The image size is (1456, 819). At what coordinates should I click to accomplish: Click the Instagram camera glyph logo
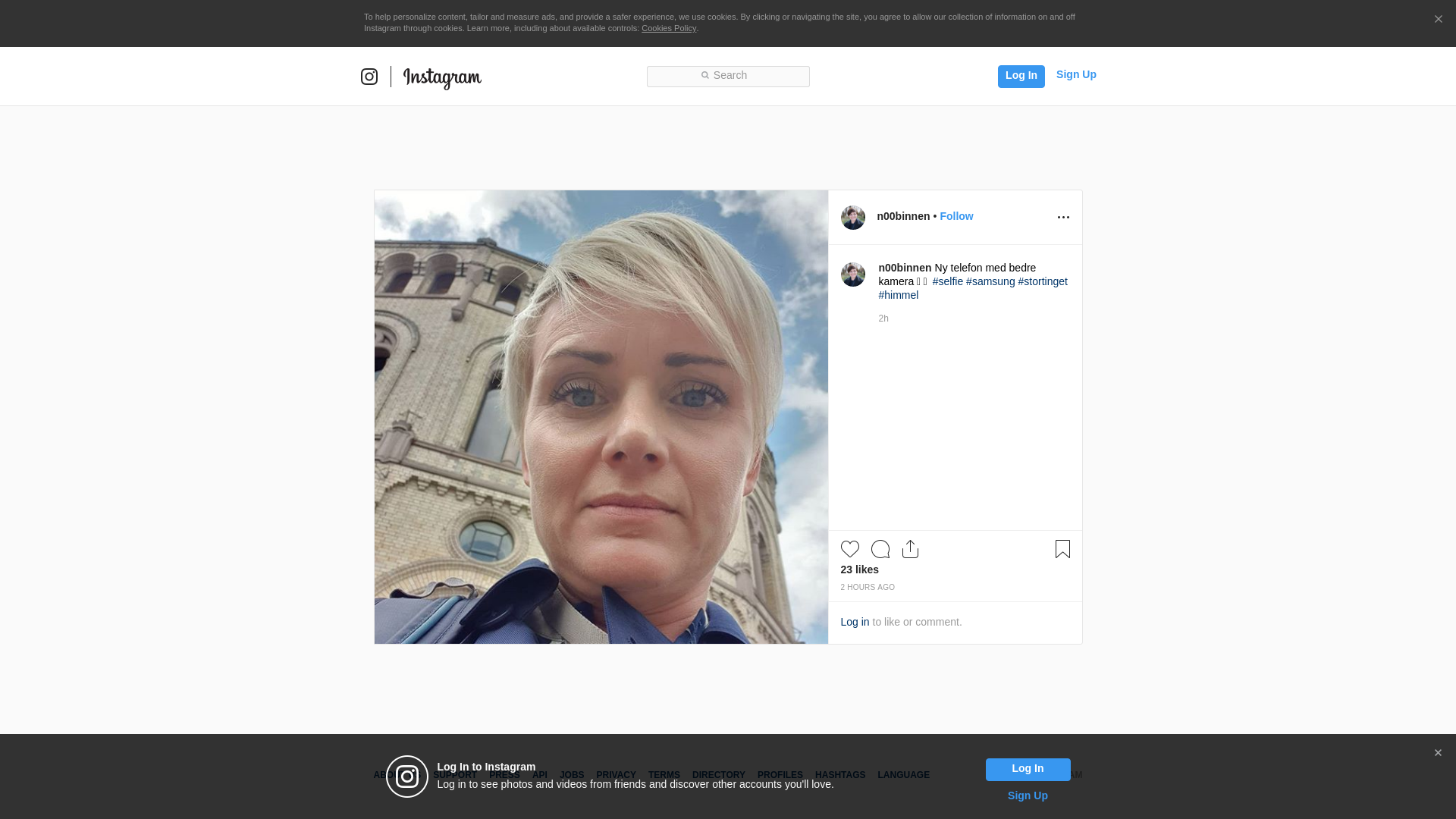[369, 77]
